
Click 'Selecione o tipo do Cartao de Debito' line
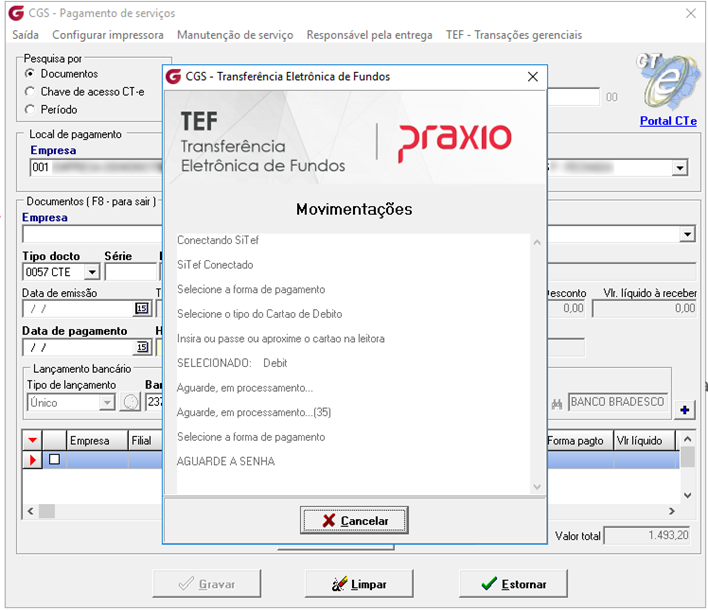tap(260, 314)
